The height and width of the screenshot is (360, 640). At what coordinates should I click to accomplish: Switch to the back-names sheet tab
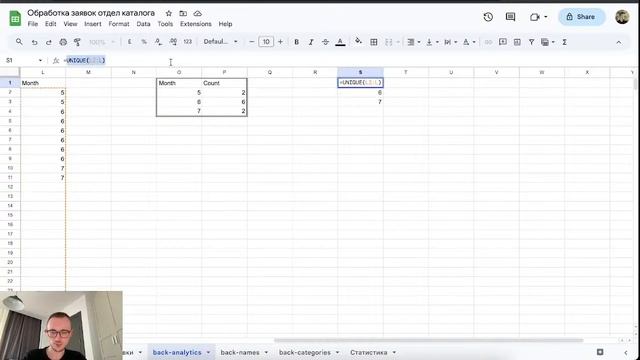(240, 352)
